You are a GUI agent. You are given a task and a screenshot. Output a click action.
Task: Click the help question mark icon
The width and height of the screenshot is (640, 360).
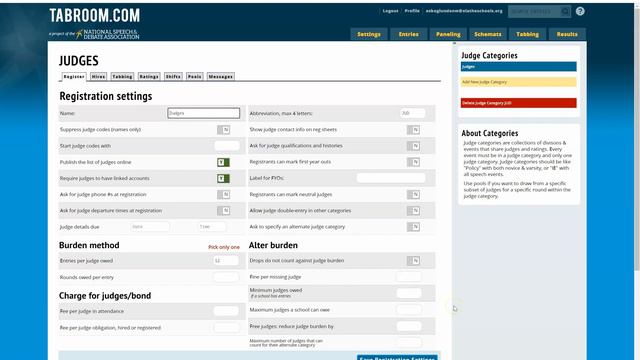(580, 11)
